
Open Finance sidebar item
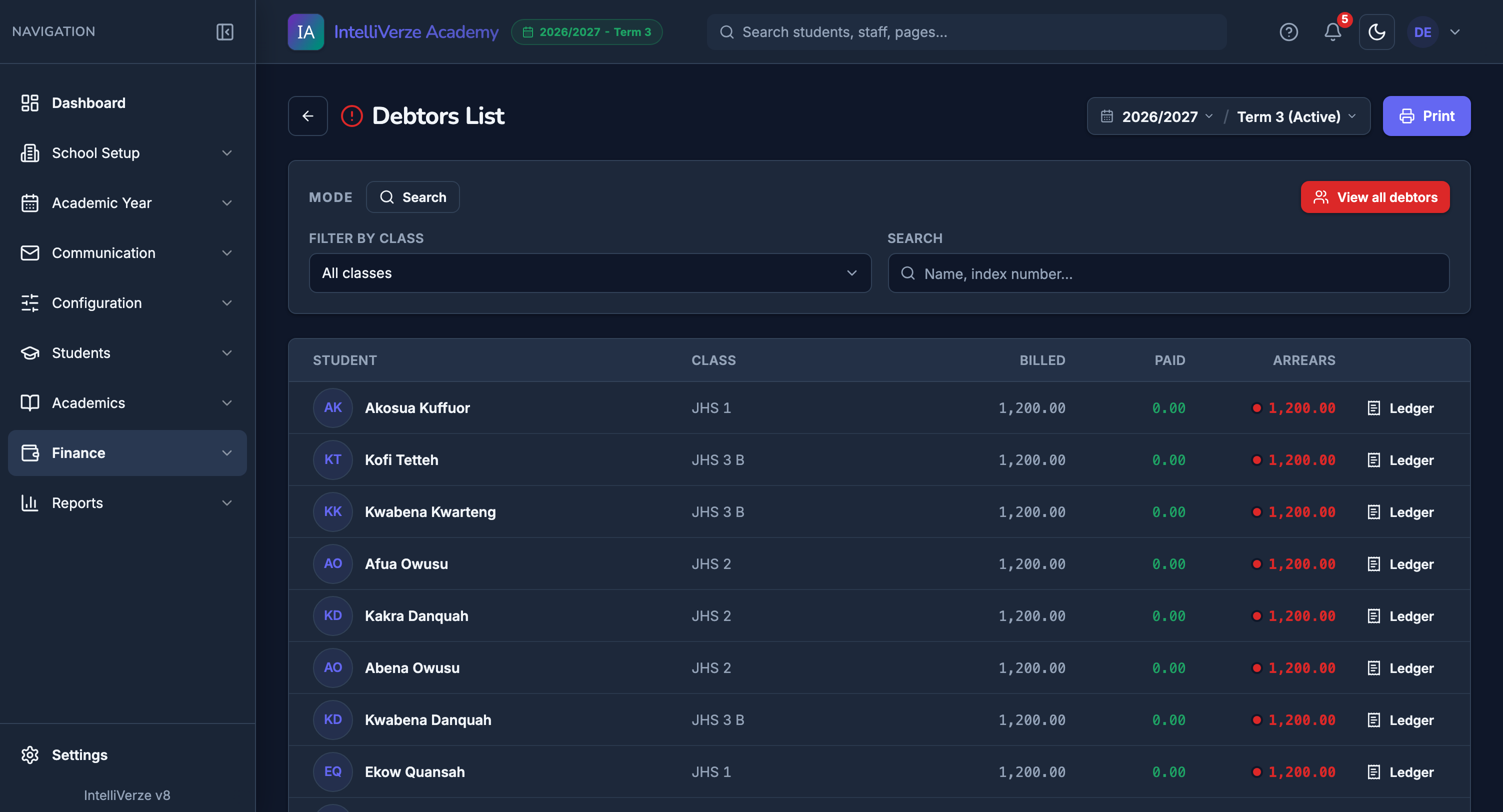(x=127, y=453)
